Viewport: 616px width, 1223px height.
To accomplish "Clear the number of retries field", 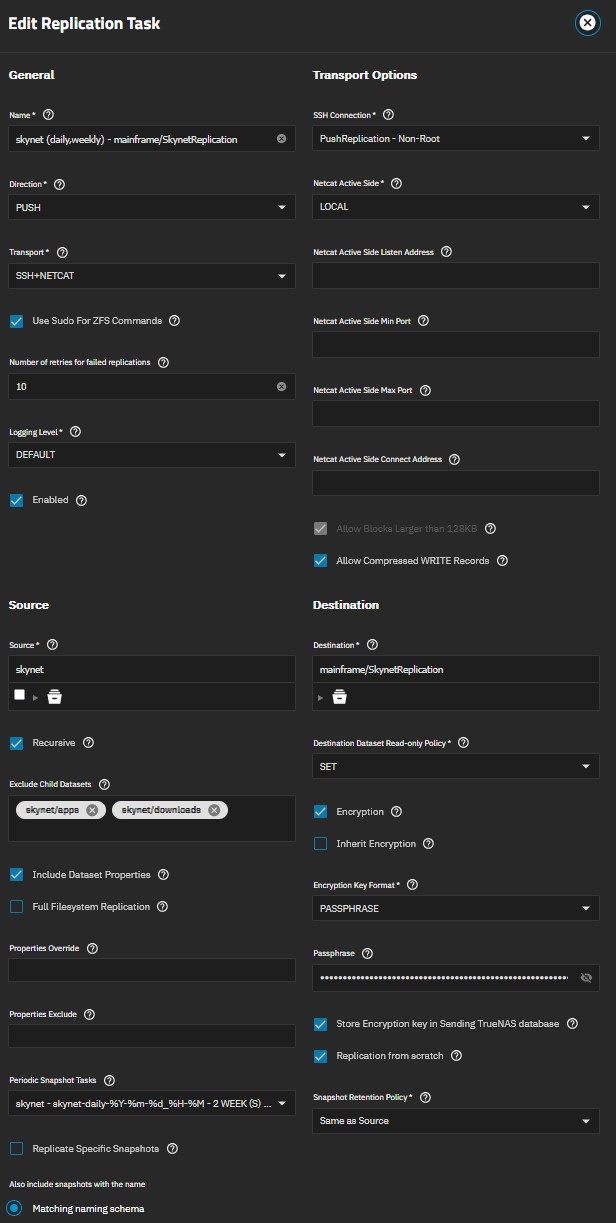I will [x=281, y=386].
